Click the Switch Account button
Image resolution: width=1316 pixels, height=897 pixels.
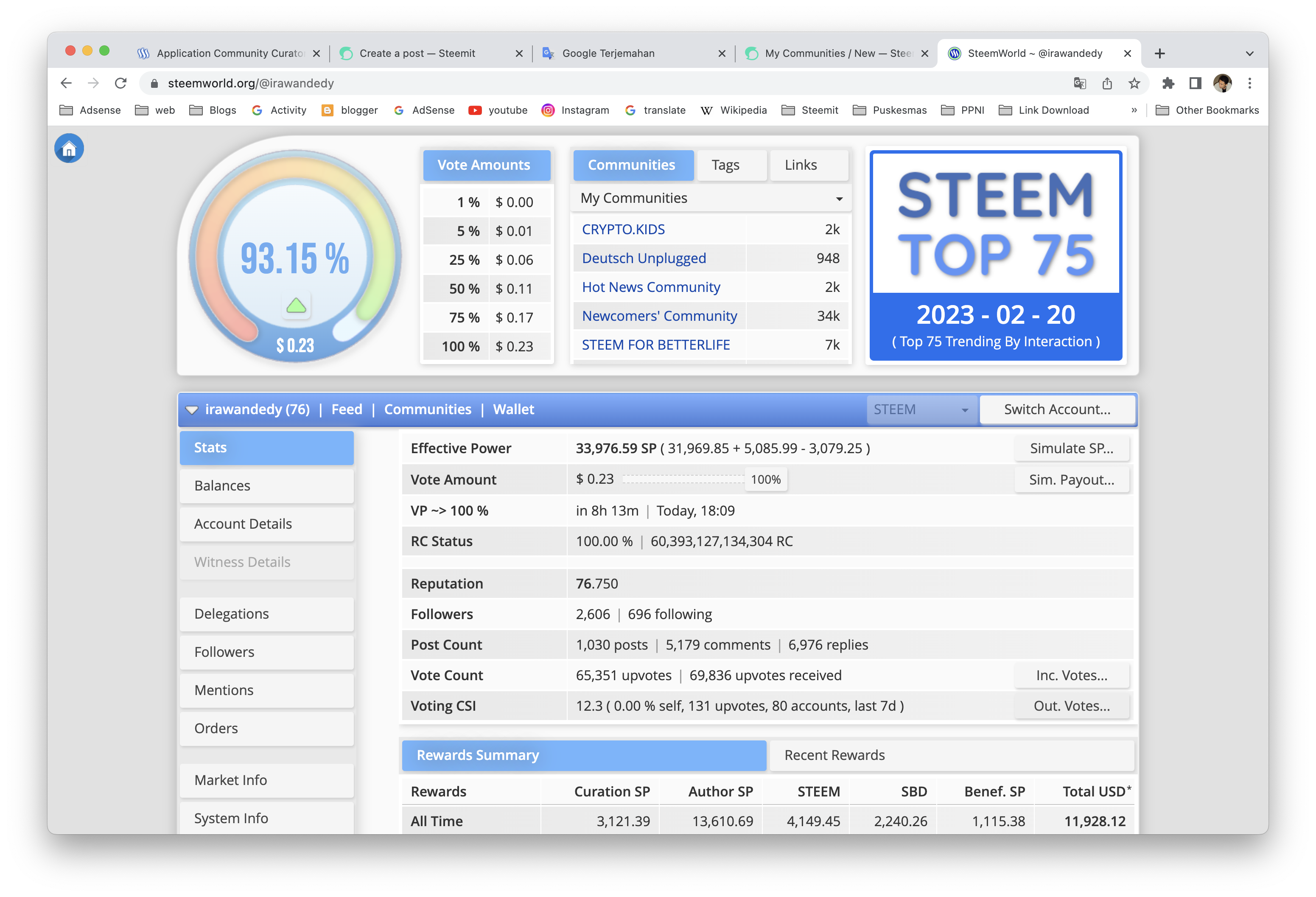coord(1057,409)
